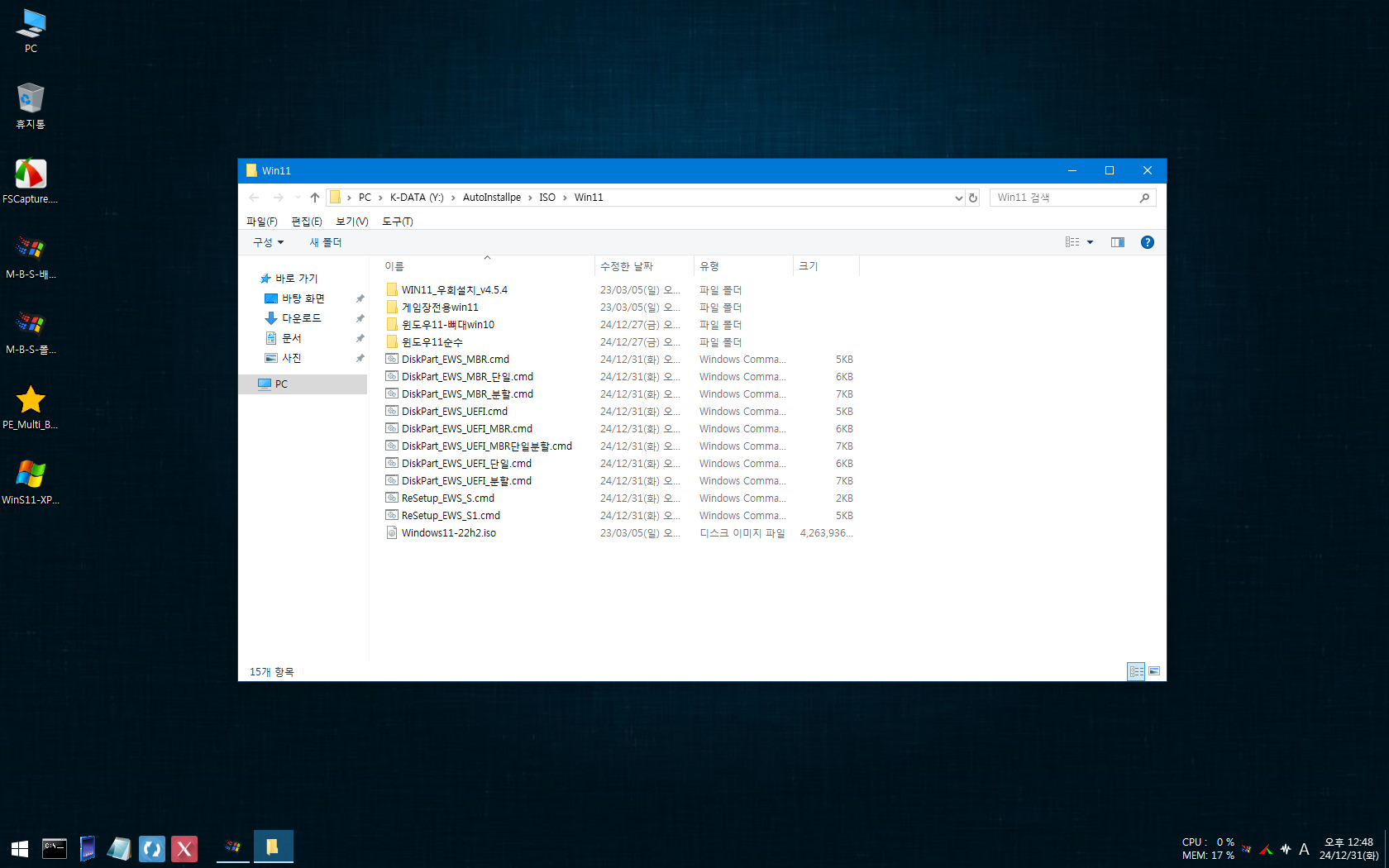Open the tray activity monitor icon

coord(1286,849)
